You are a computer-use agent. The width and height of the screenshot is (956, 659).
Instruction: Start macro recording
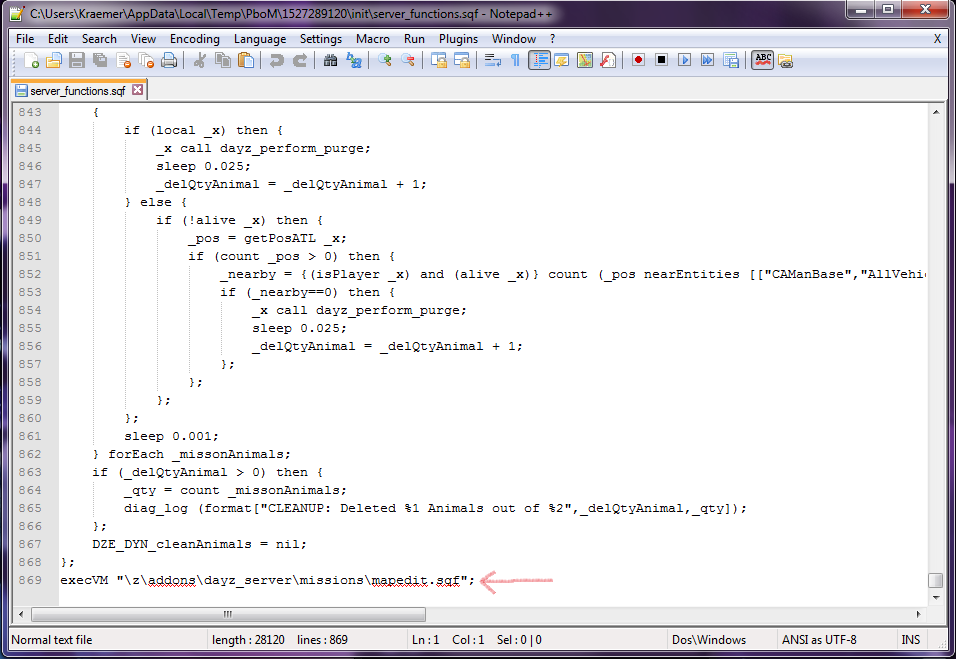637,60
